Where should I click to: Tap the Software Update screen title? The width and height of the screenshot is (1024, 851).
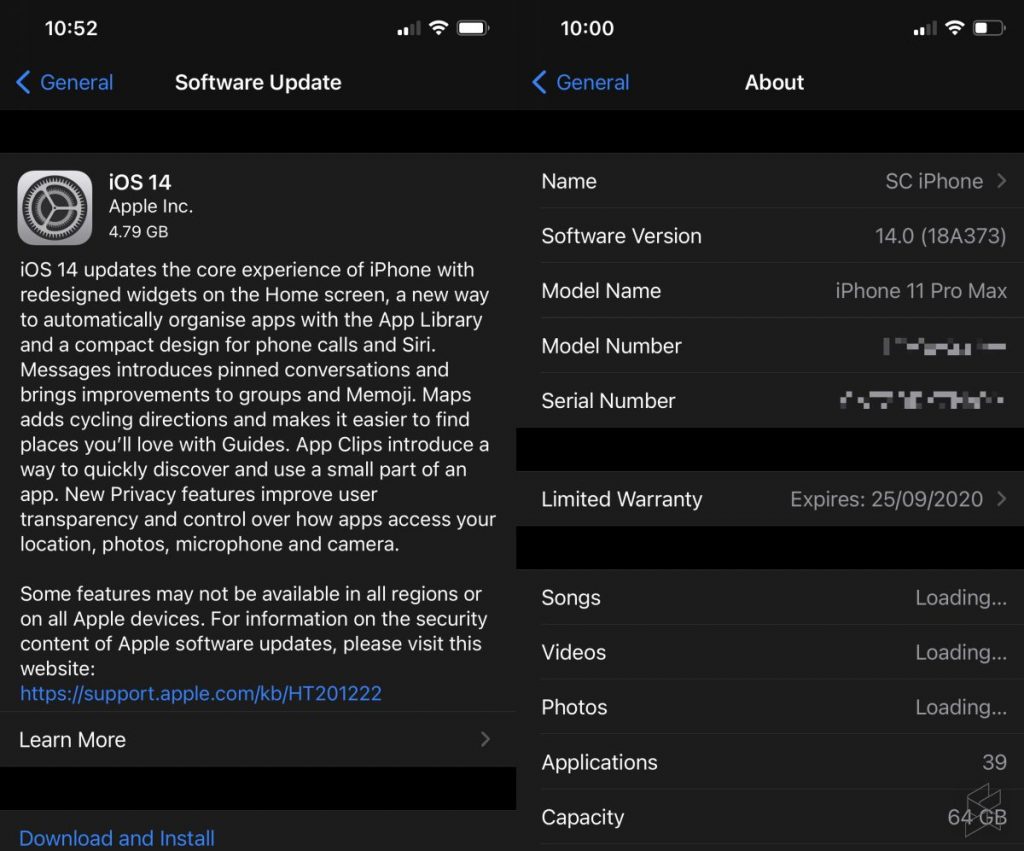[x=258, y=82]
